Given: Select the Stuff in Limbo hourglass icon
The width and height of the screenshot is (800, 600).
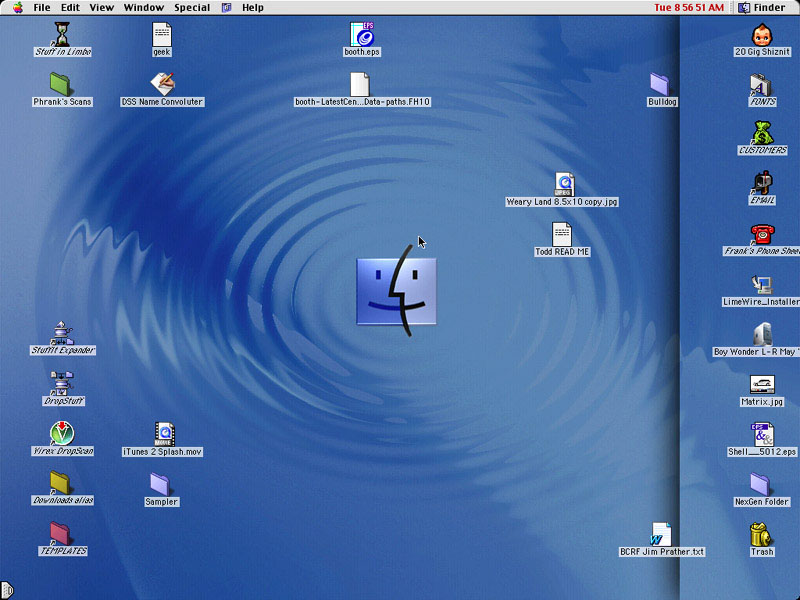Looking at the screenshot, I should (62, 34).
